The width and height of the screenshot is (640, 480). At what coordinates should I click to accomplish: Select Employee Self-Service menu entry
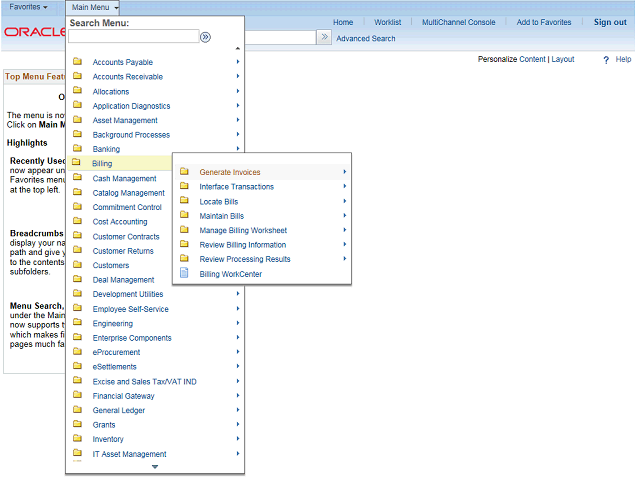[130, 309]
